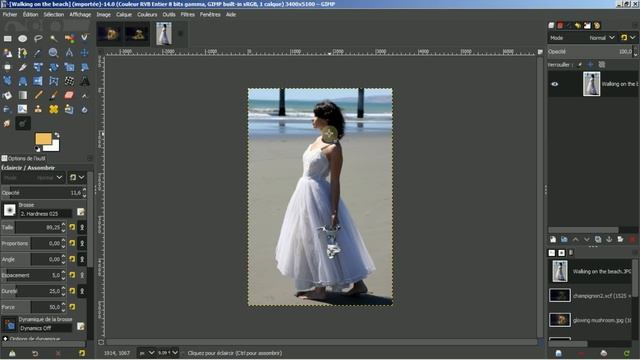Image resolution: width=640 pixels, height=360 pixels.
Task: Open the Fenêtres menu
Action: 210,14
